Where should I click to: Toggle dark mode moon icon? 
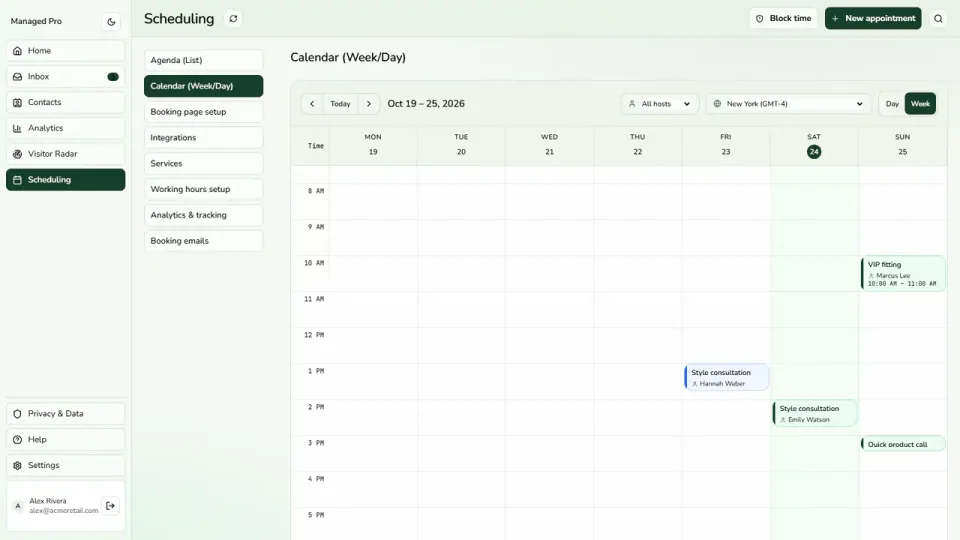tap(111, 21)
